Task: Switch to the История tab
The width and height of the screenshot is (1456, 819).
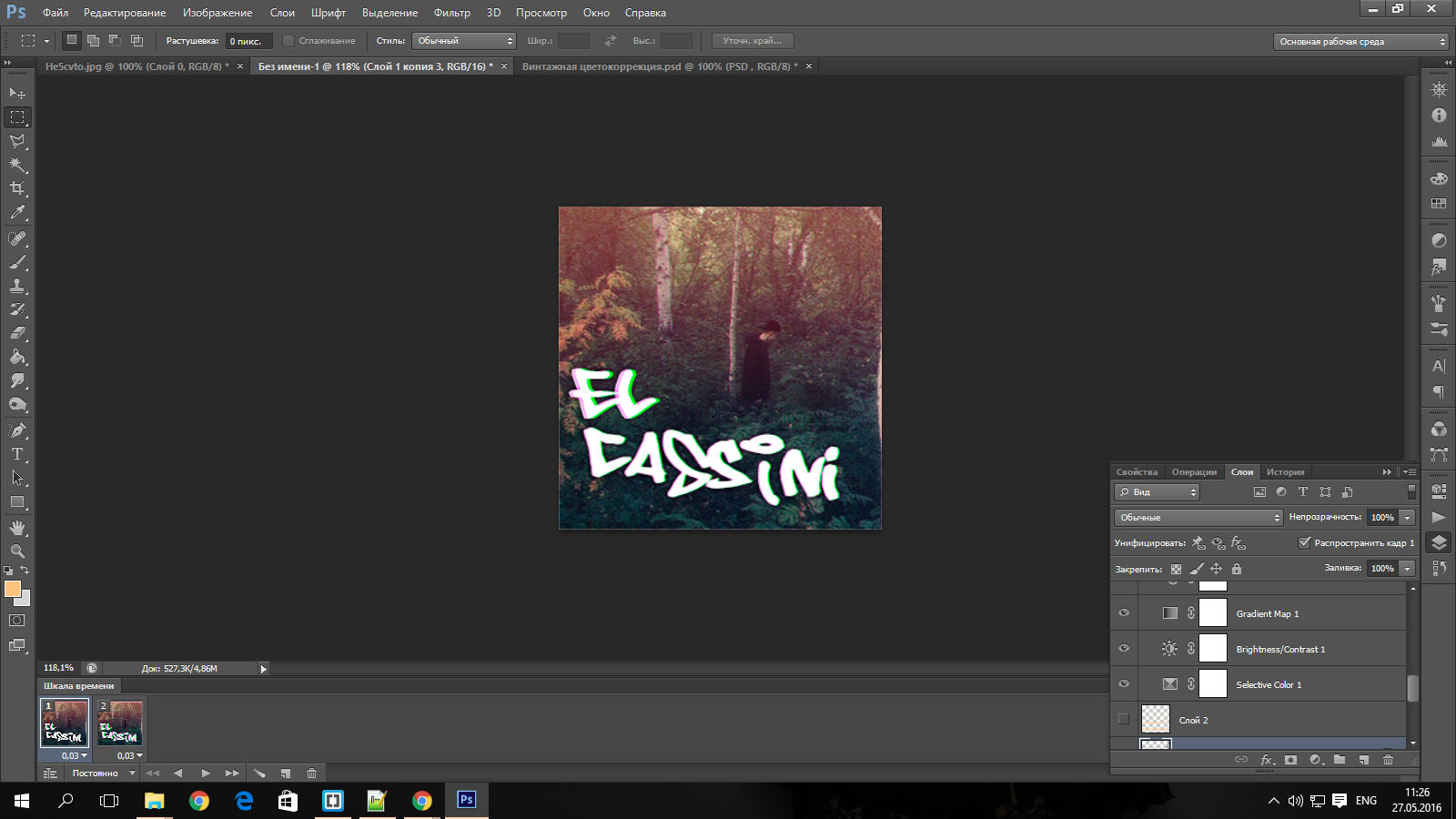Action: 1285,471
